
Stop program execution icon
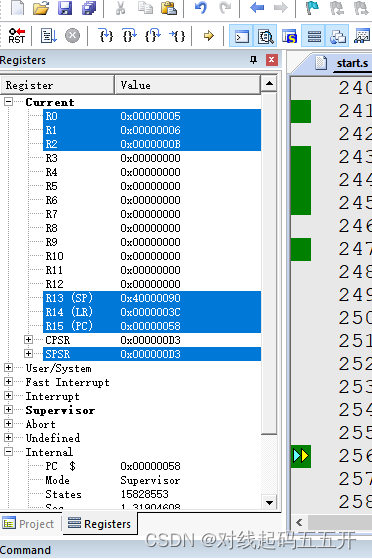72,36
